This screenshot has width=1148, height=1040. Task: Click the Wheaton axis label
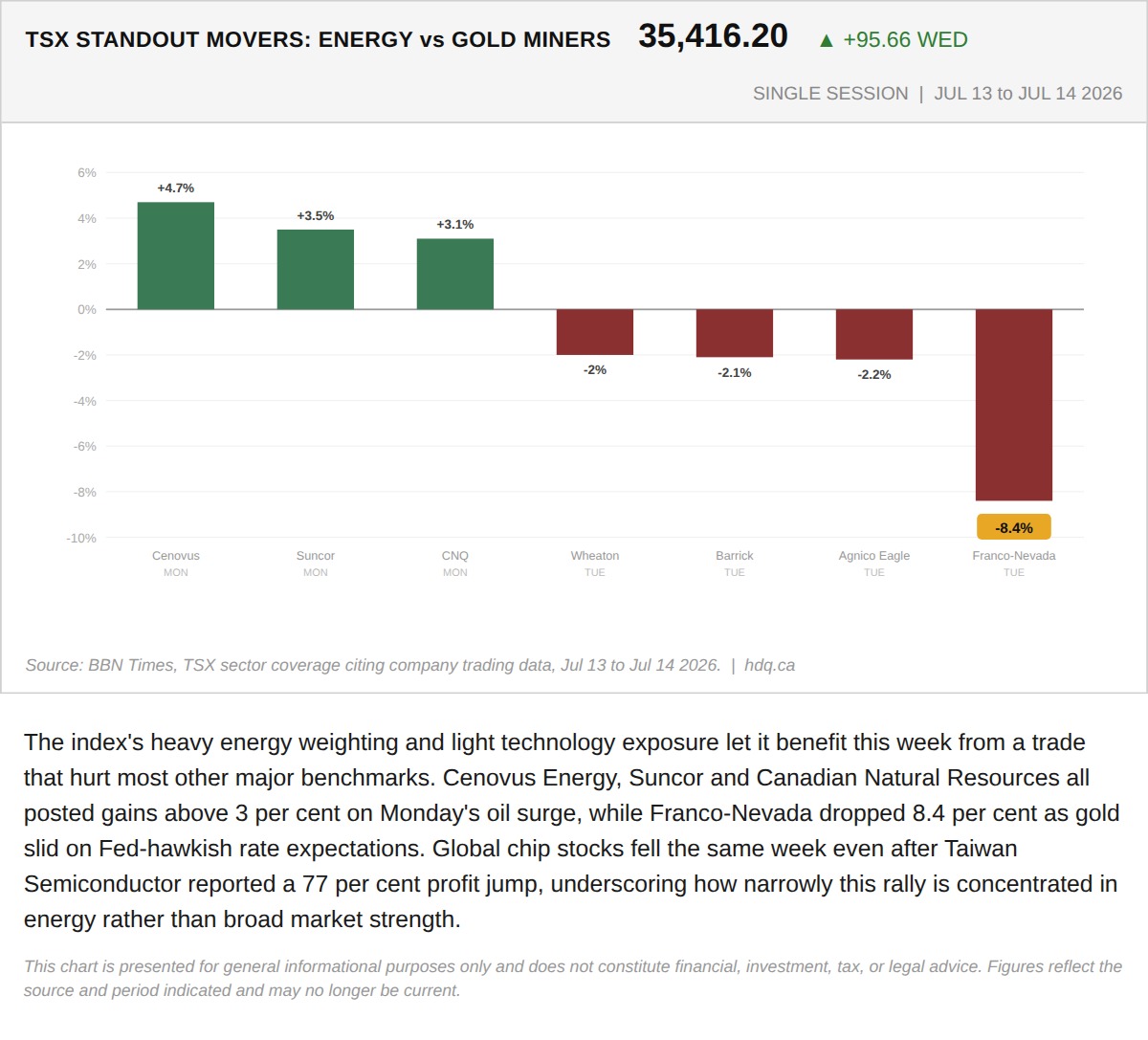coord(595,556)
